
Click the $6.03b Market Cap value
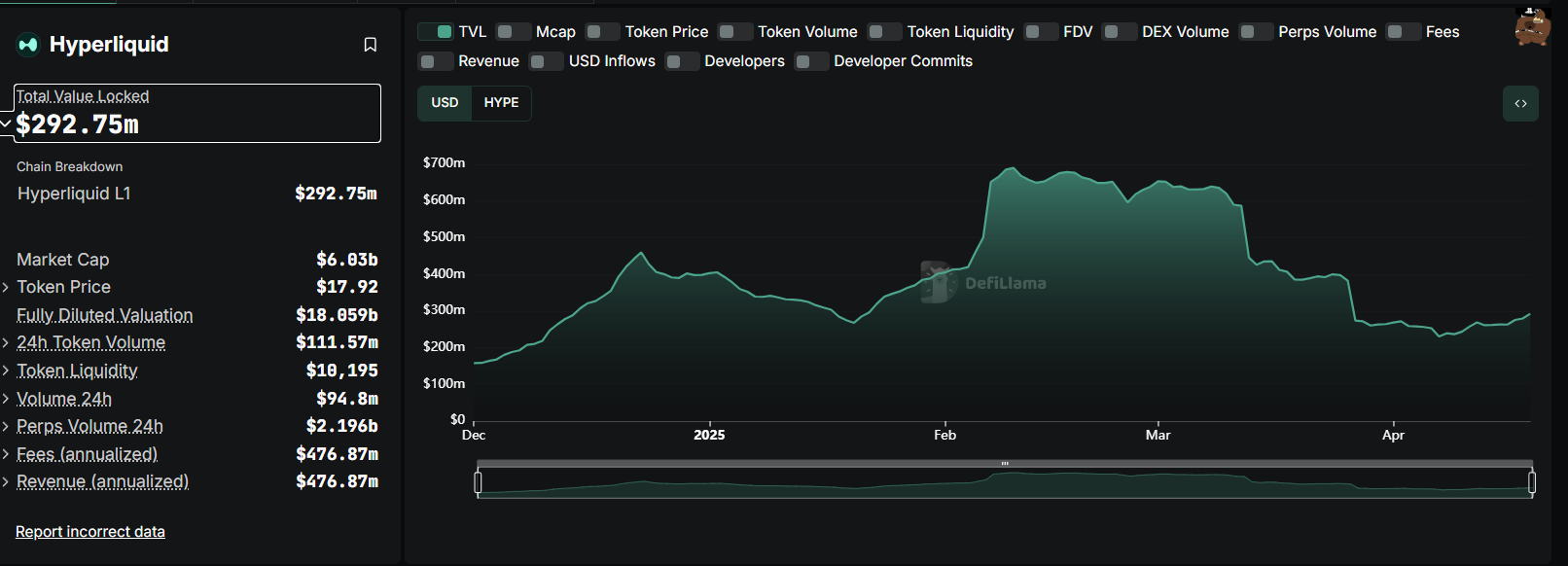346,260
